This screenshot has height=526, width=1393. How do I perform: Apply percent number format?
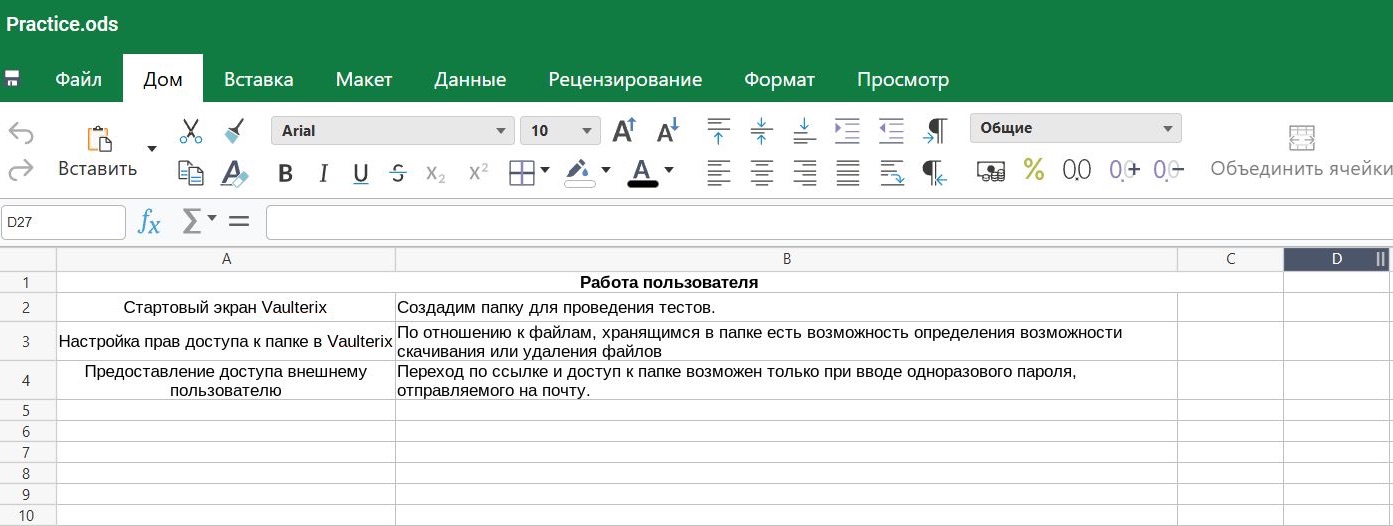(x=1034, y=170)
